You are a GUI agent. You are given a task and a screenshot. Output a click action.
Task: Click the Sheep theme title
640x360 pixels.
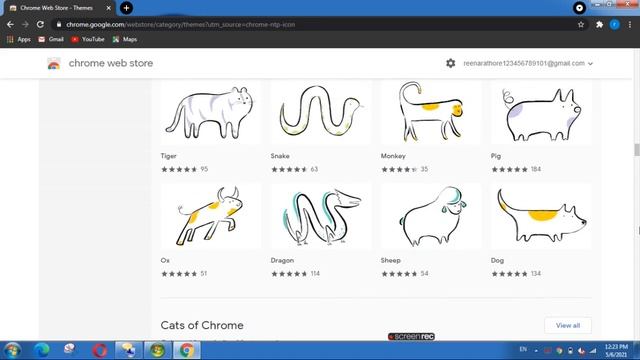(x=391, y=260)
